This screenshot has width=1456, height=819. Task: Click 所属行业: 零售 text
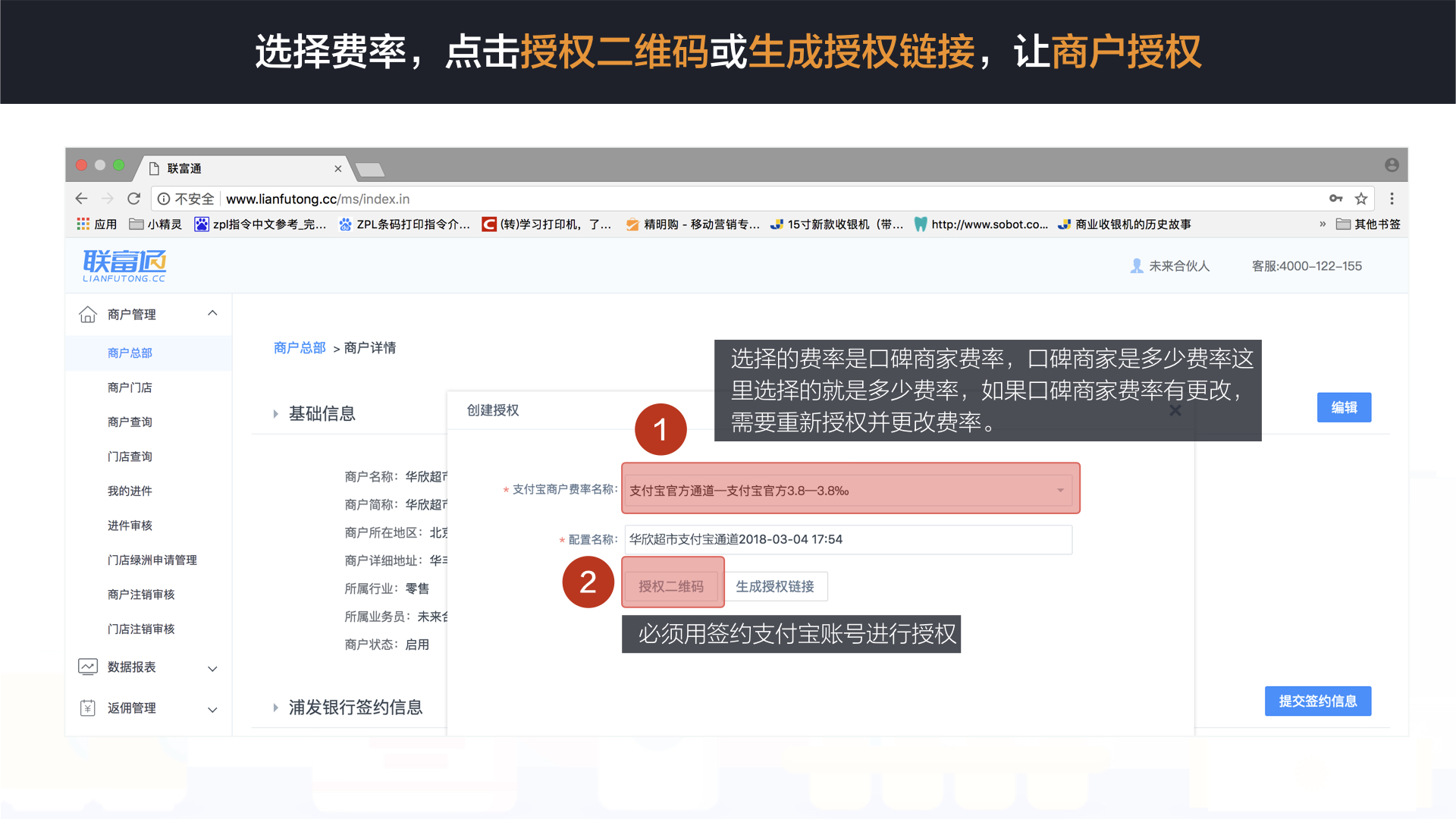tap(387, 588)
